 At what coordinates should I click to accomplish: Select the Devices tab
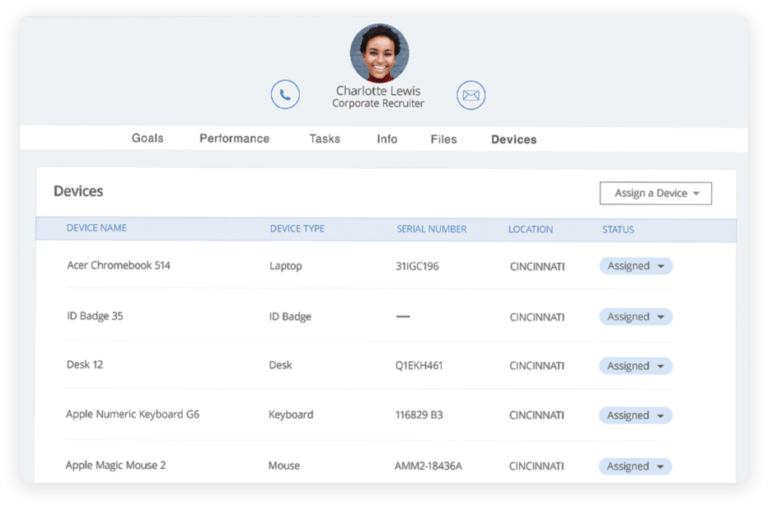(x=513, y=139)
